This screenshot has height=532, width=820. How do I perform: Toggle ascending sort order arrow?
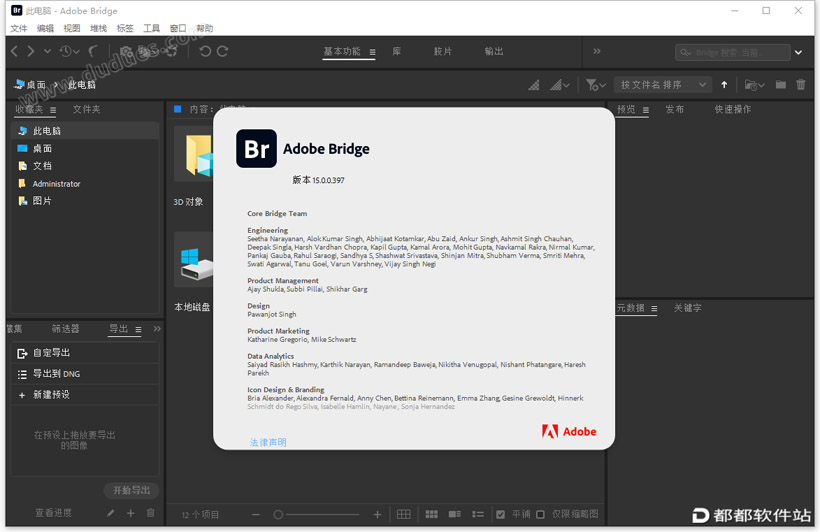point(724,85)
